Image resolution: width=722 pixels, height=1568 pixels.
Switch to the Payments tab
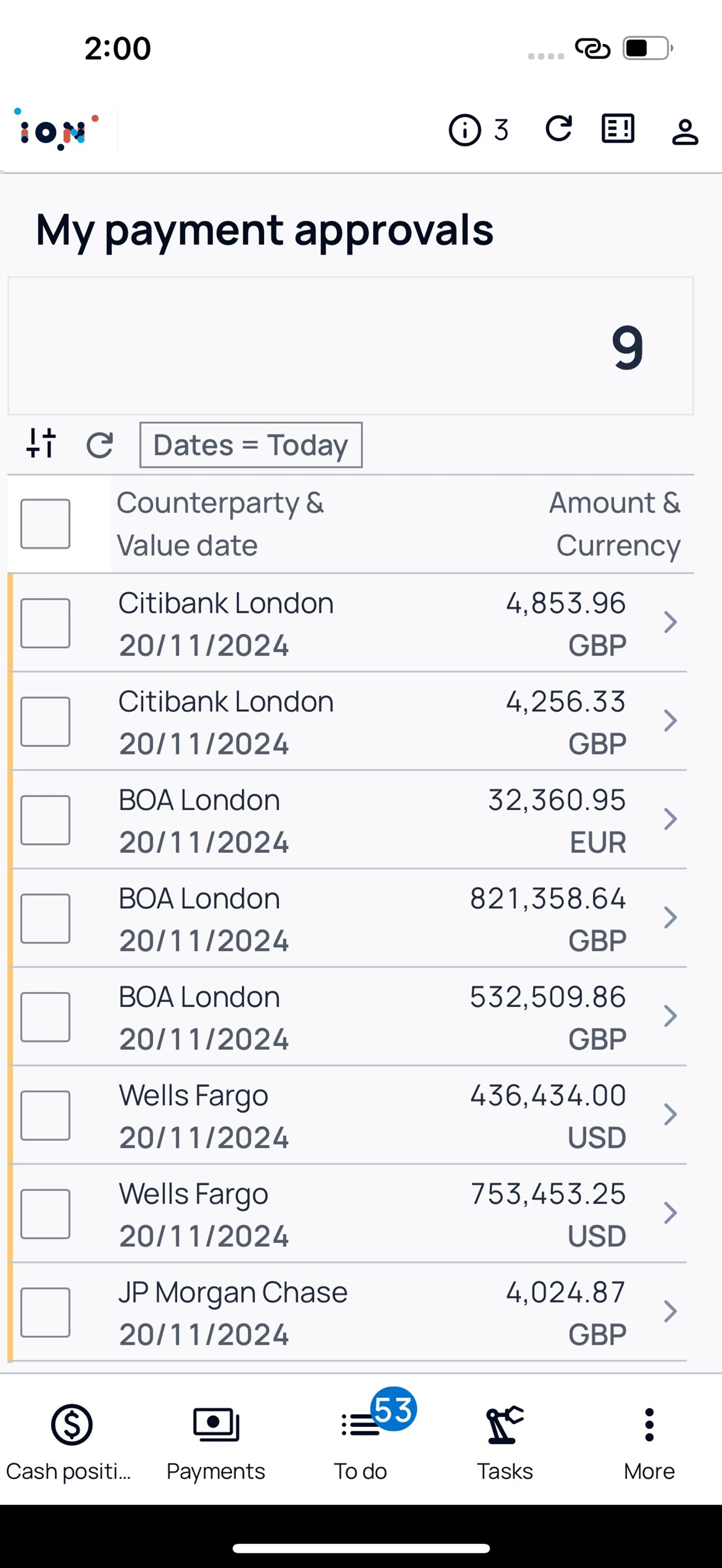216,1444
